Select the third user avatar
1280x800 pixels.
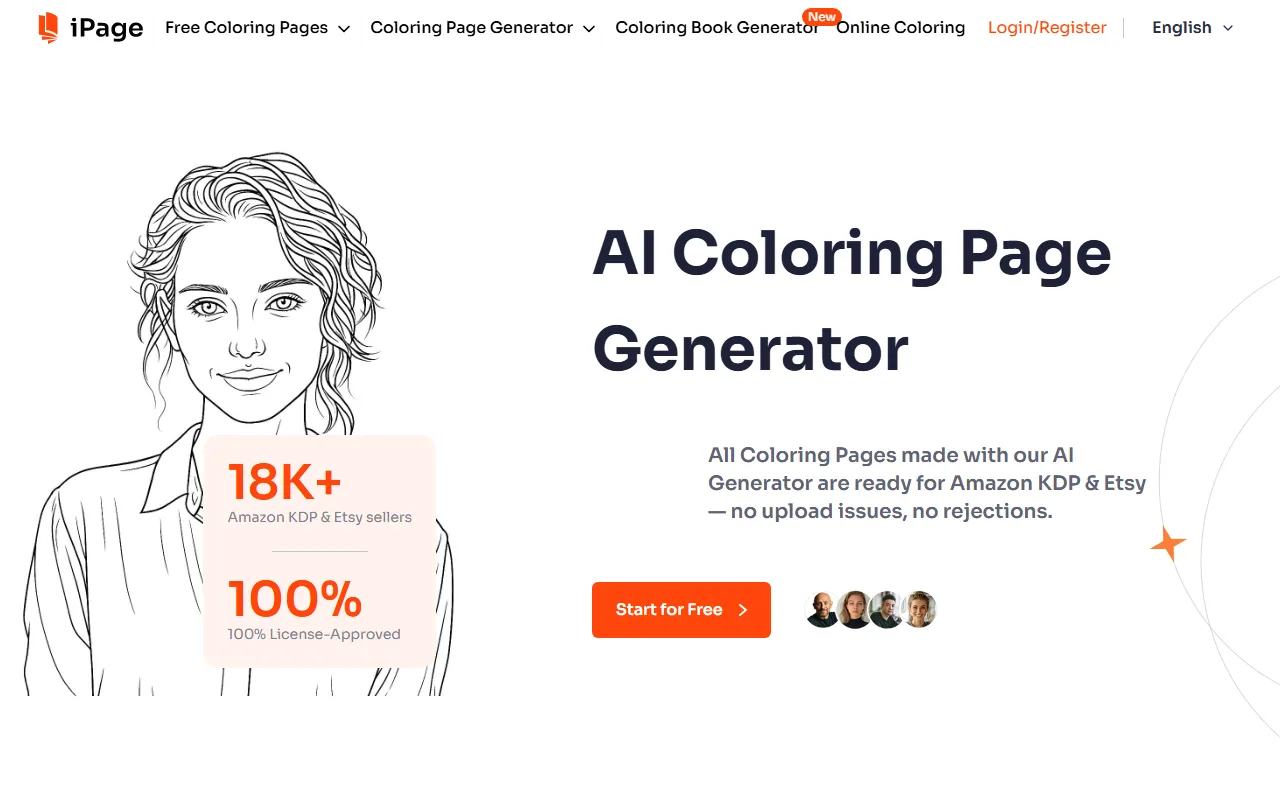886,609
